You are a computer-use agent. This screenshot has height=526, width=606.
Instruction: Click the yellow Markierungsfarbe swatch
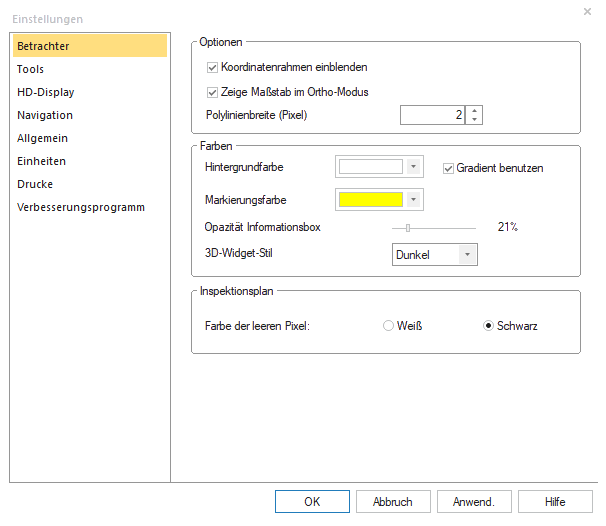pyautogui.click(x=371, y=200)
